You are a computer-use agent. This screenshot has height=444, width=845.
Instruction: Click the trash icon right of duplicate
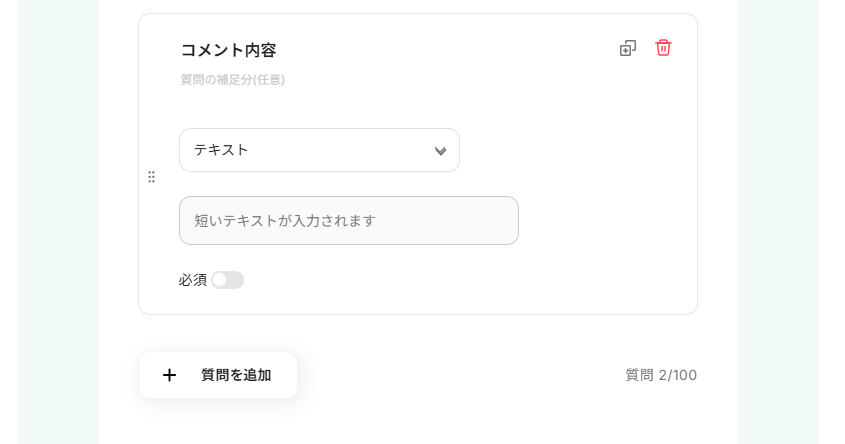coord(663,48)
